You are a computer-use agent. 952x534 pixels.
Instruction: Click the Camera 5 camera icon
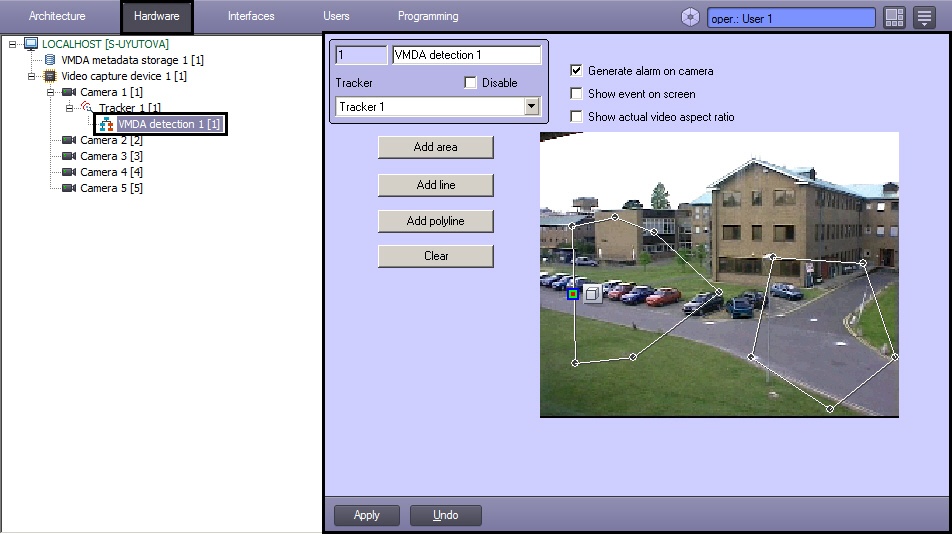(x=69, y=188)
